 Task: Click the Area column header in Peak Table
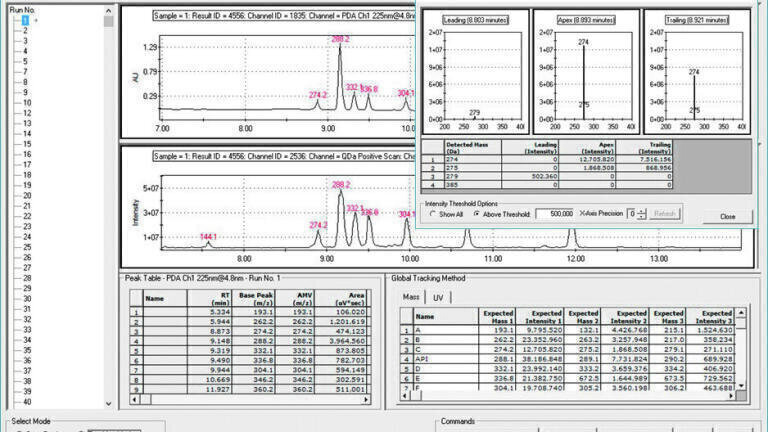point(341,298)
